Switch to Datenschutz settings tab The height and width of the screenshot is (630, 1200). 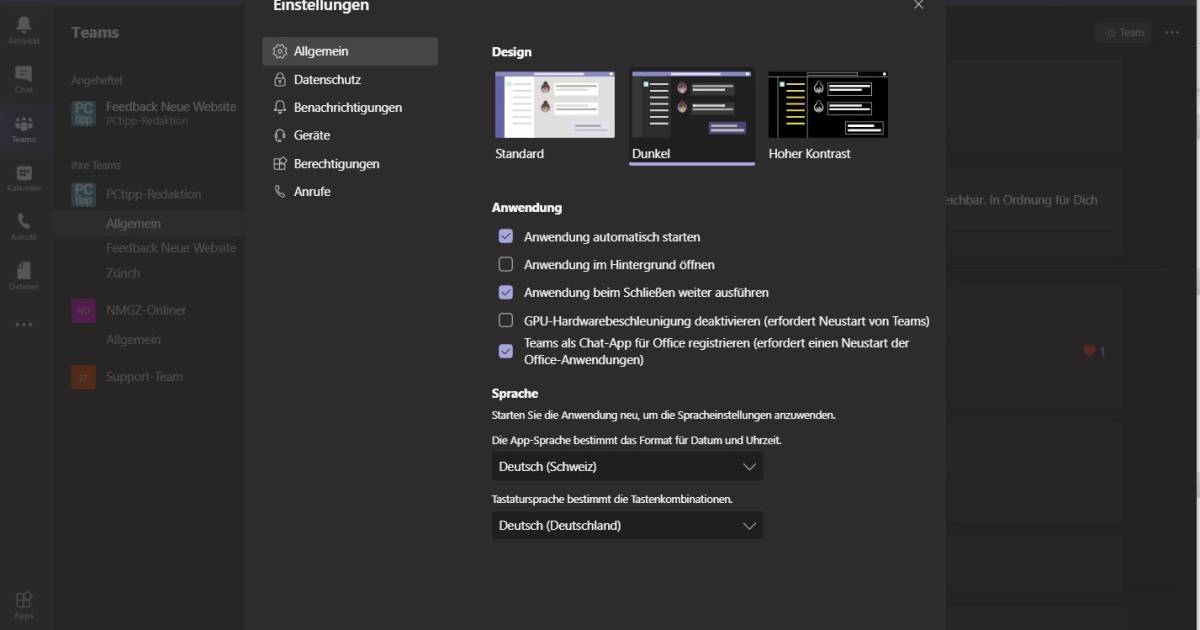pyautogui.click(x=350, y=79)
